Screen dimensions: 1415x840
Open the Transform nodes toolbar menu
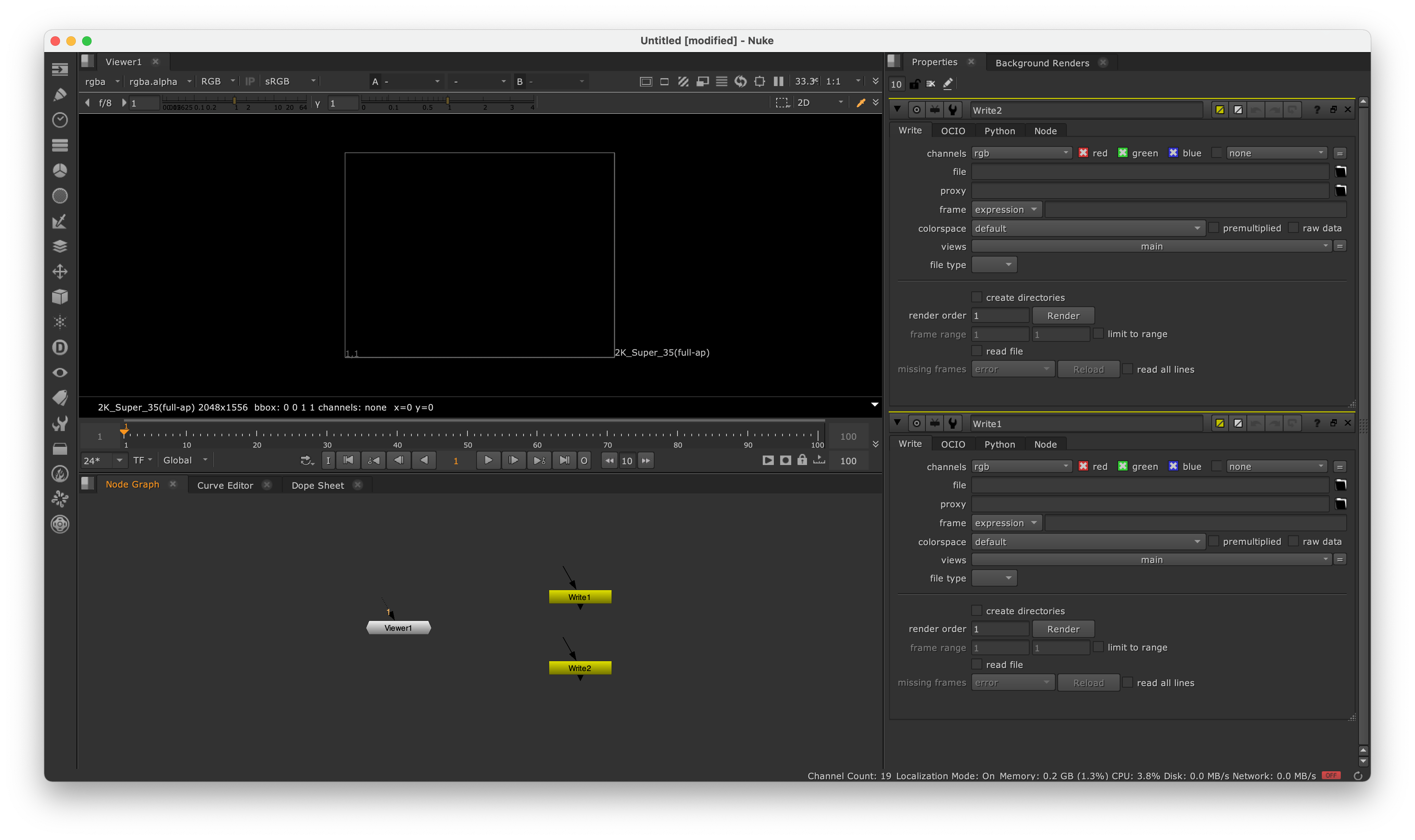60,272
